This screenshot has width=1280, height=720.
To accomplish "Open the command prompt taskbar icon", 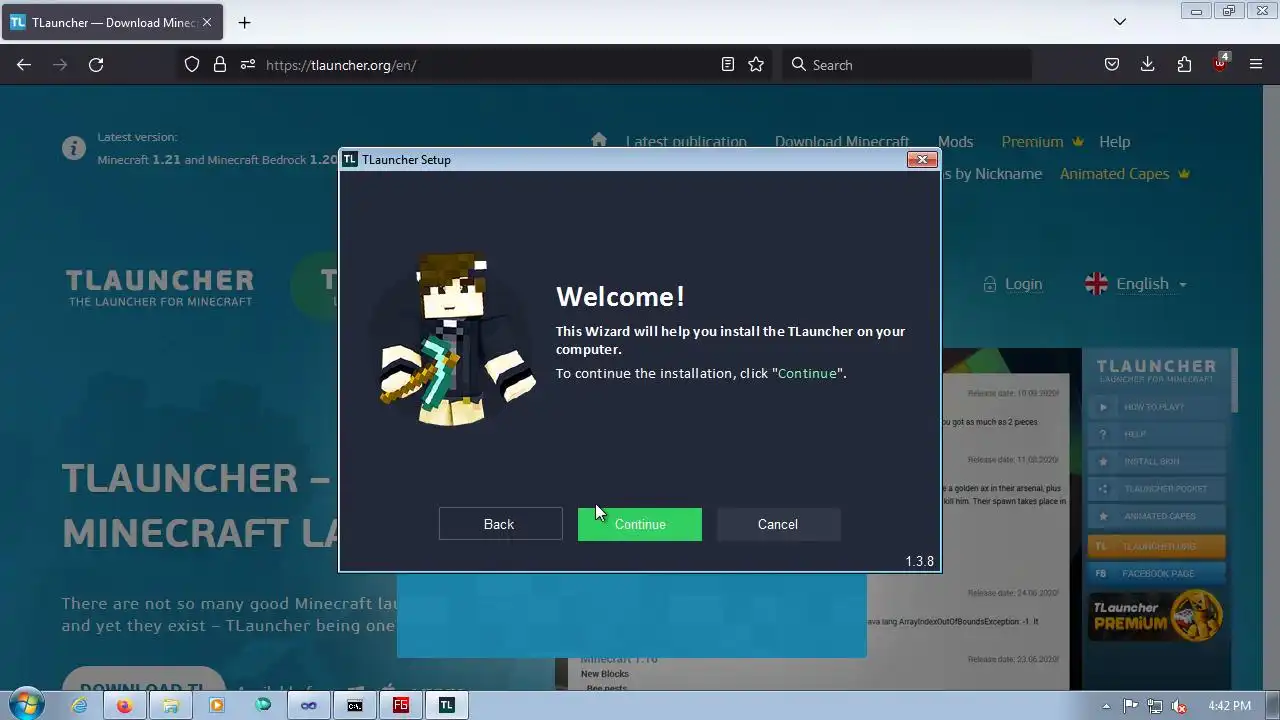I will click(355, 705).
